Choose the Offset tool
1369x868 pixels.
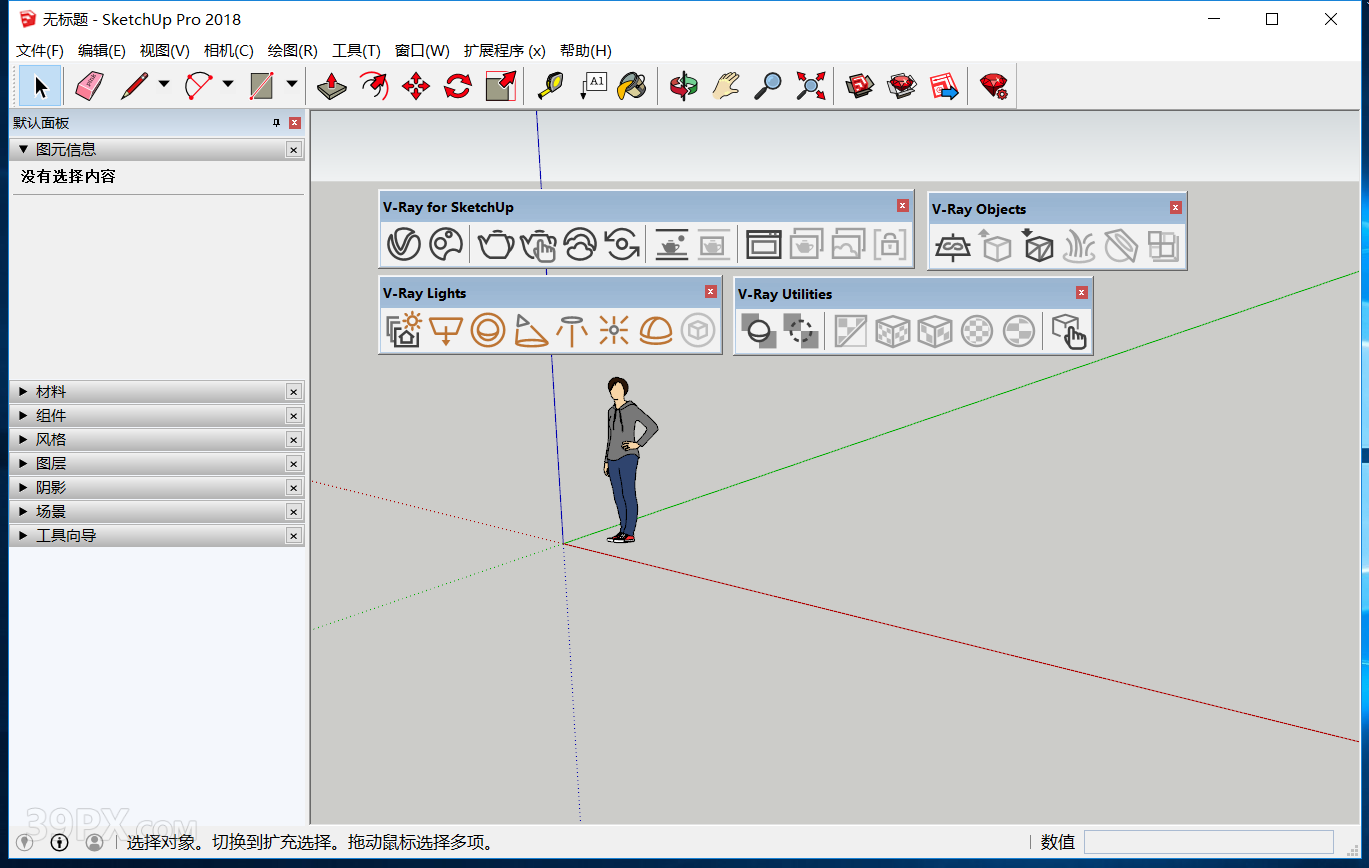click(374, 86)
